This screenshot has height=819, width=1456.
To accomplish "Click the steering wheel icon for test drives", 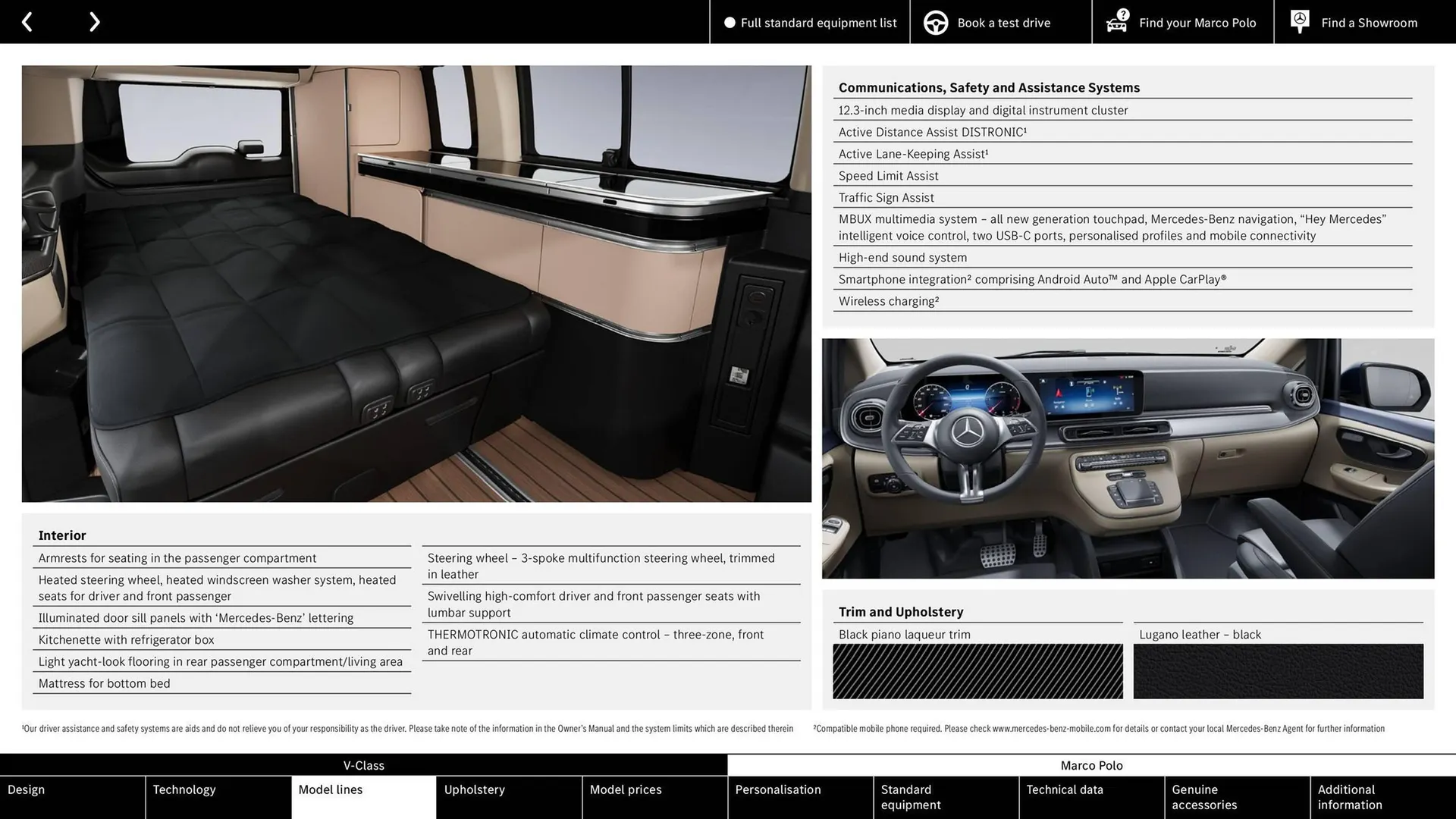I will (x=936, y=22).
